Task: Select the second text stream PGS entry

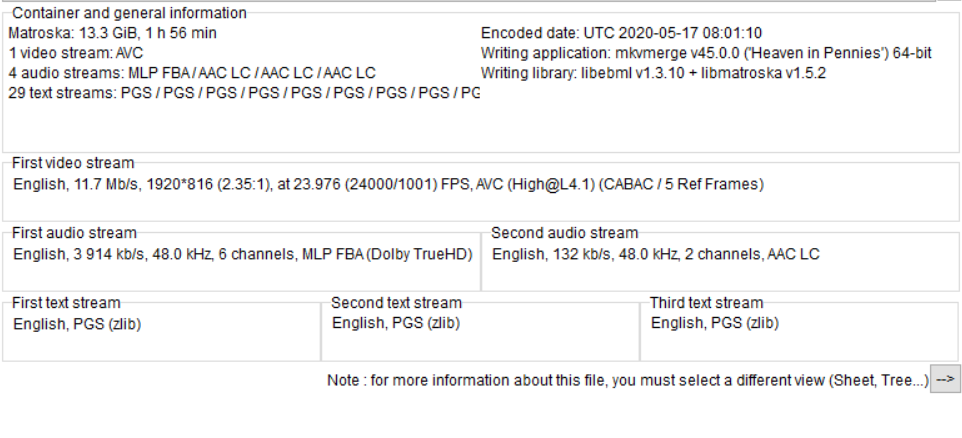Action: (x=396, y=323)
